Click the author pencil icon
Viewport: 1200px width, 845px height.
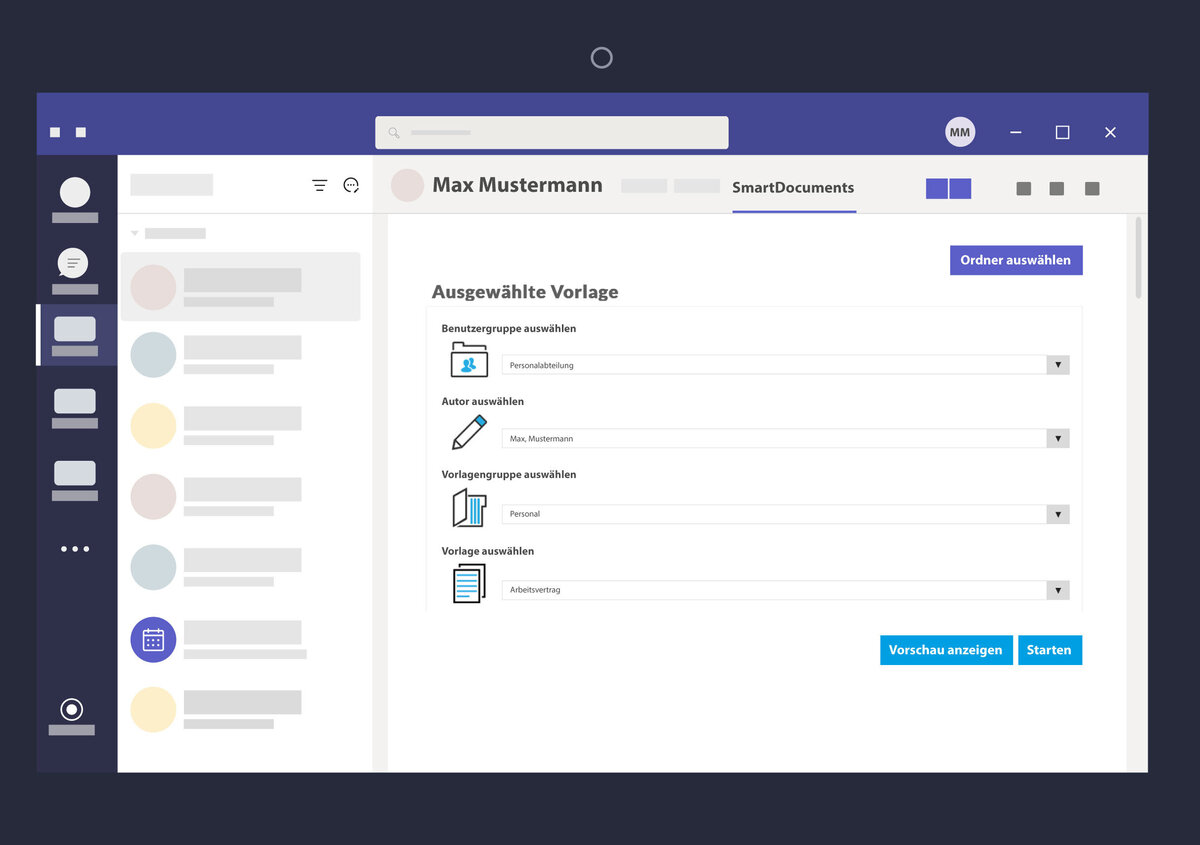point(468,433)
